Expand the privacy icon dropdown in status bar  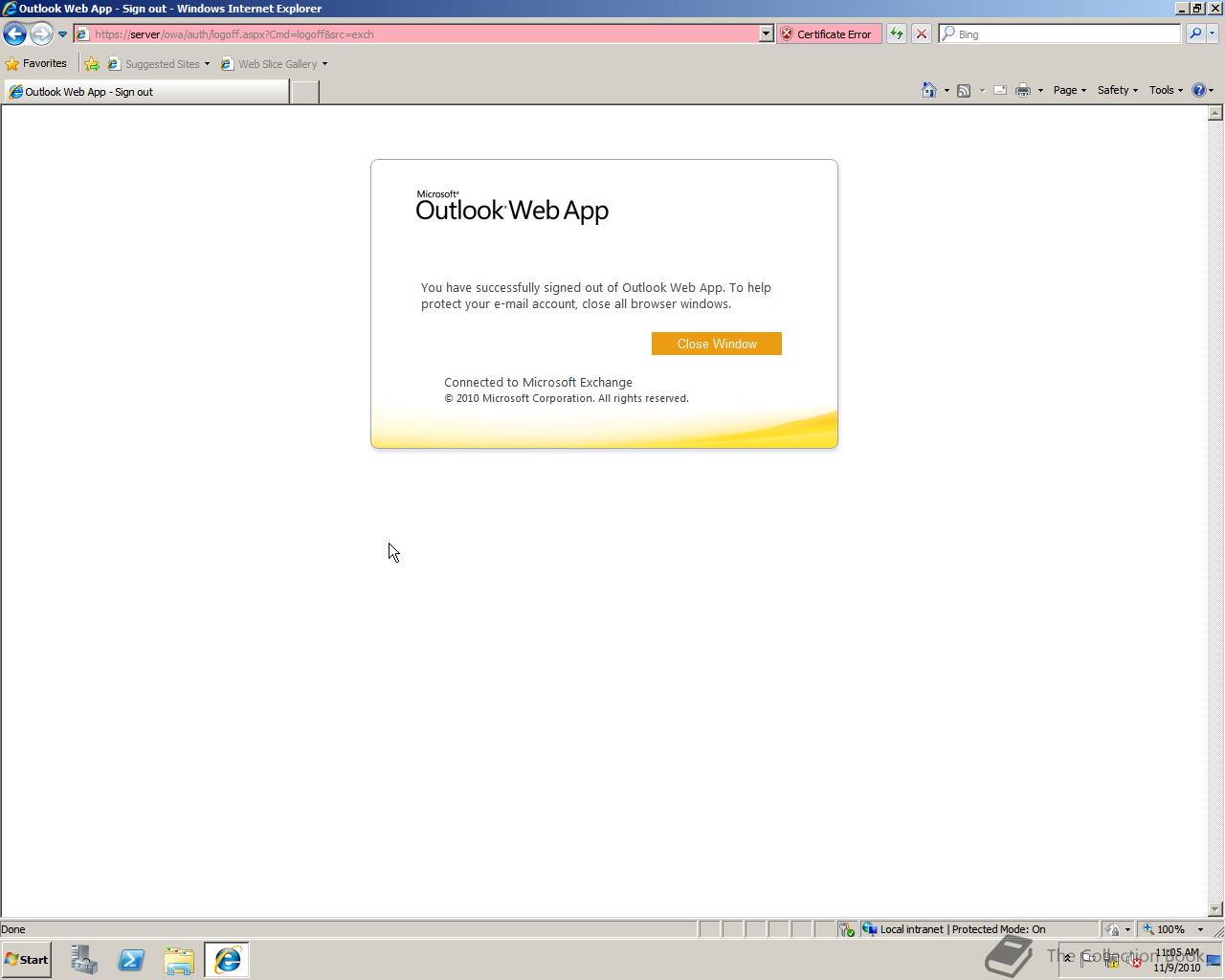point(1127,929)
